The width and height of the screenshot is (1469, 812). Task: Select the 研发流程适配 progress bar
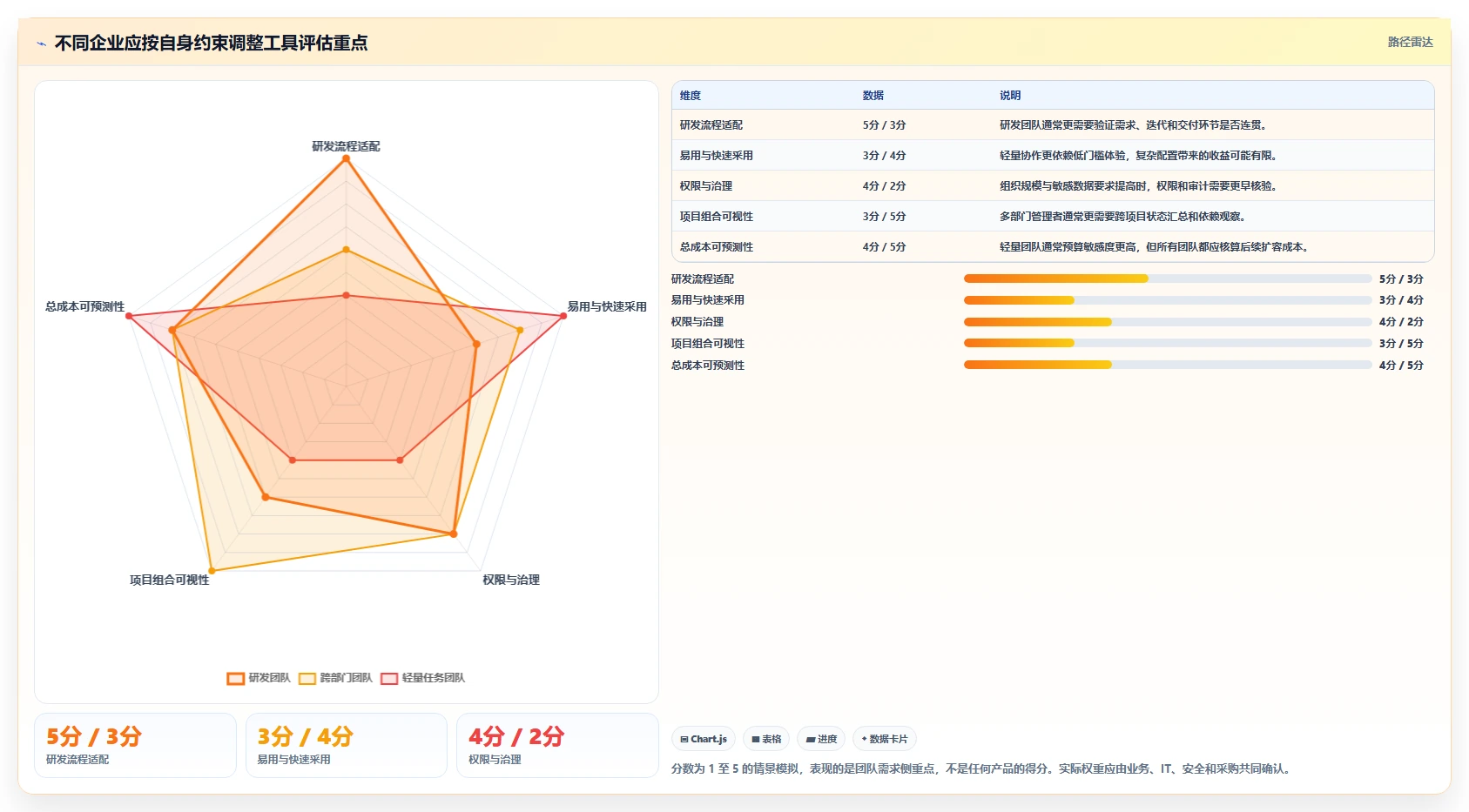click(1168, 278)
